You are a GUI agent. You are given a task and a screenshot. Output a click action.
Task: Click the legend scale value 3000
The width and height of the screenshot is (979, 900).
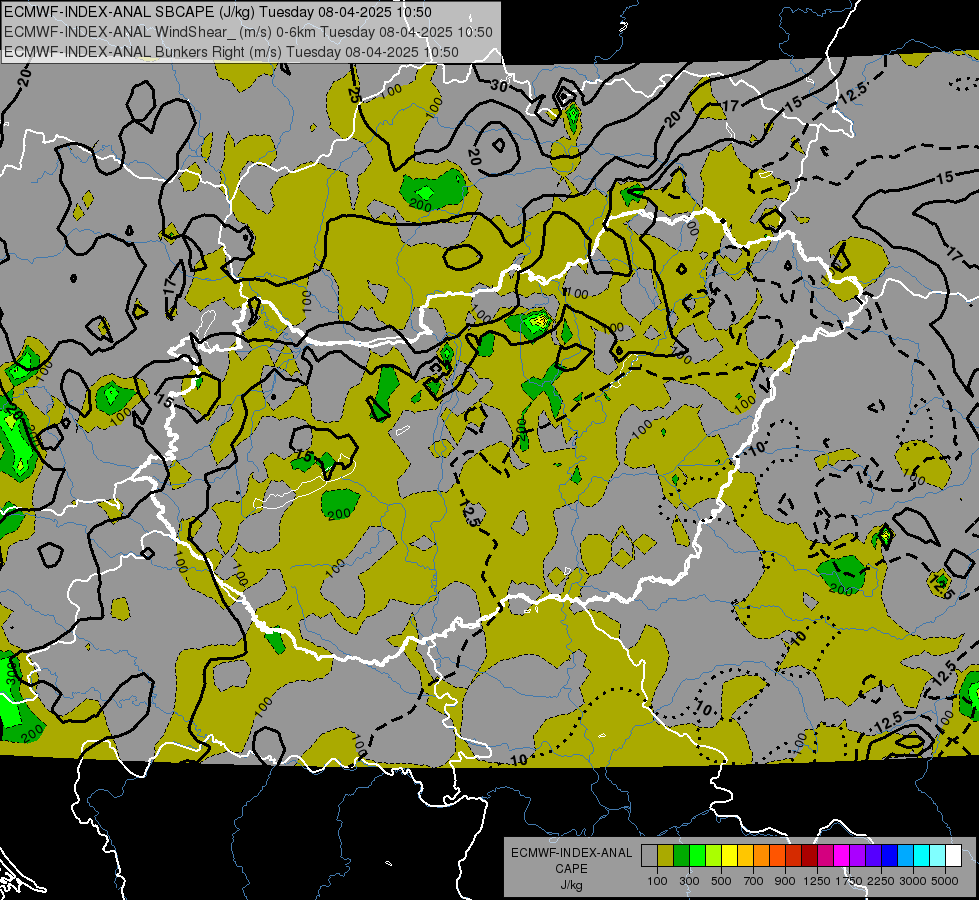point(912,881)
